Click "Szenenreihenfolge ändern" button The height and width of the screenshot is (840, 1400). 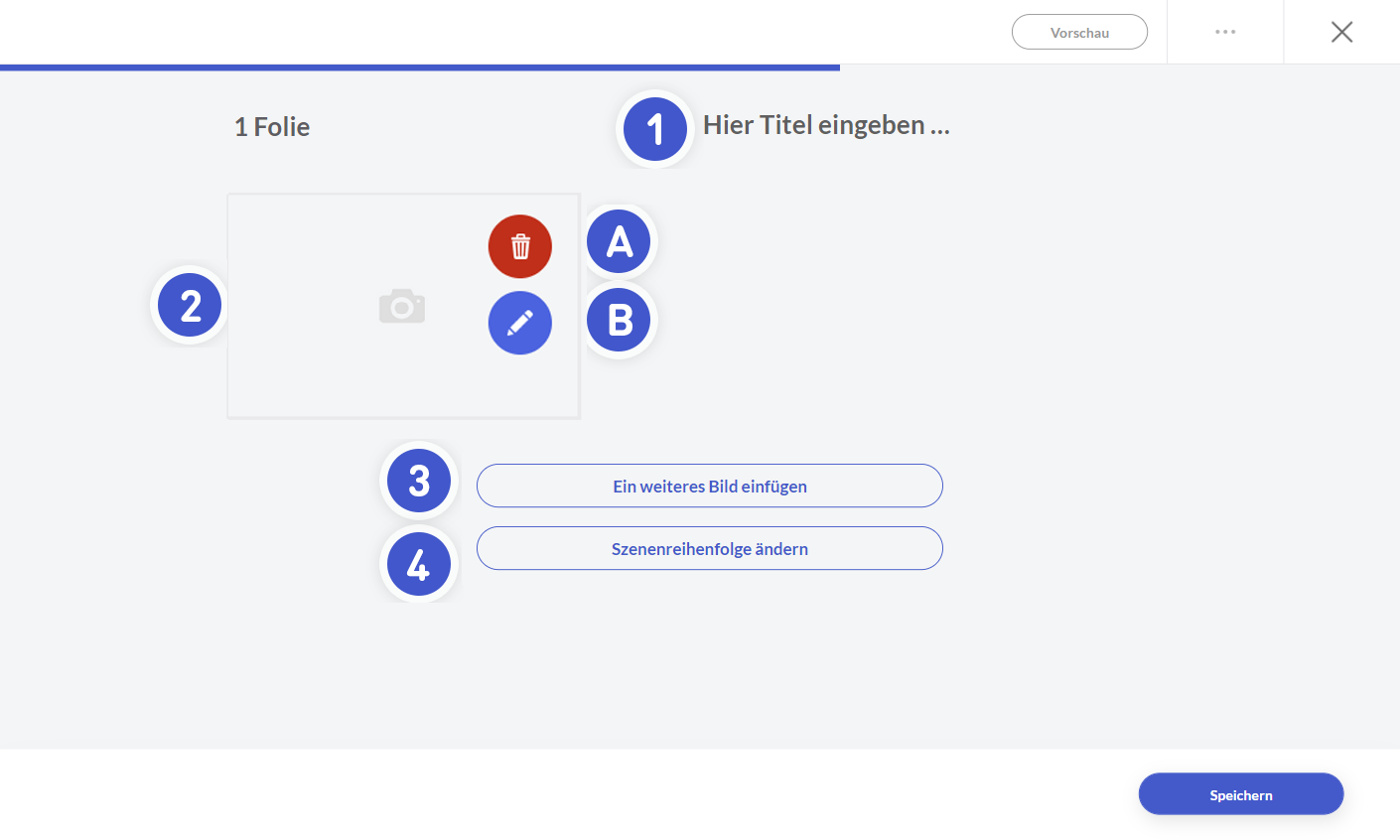point(709,548)
